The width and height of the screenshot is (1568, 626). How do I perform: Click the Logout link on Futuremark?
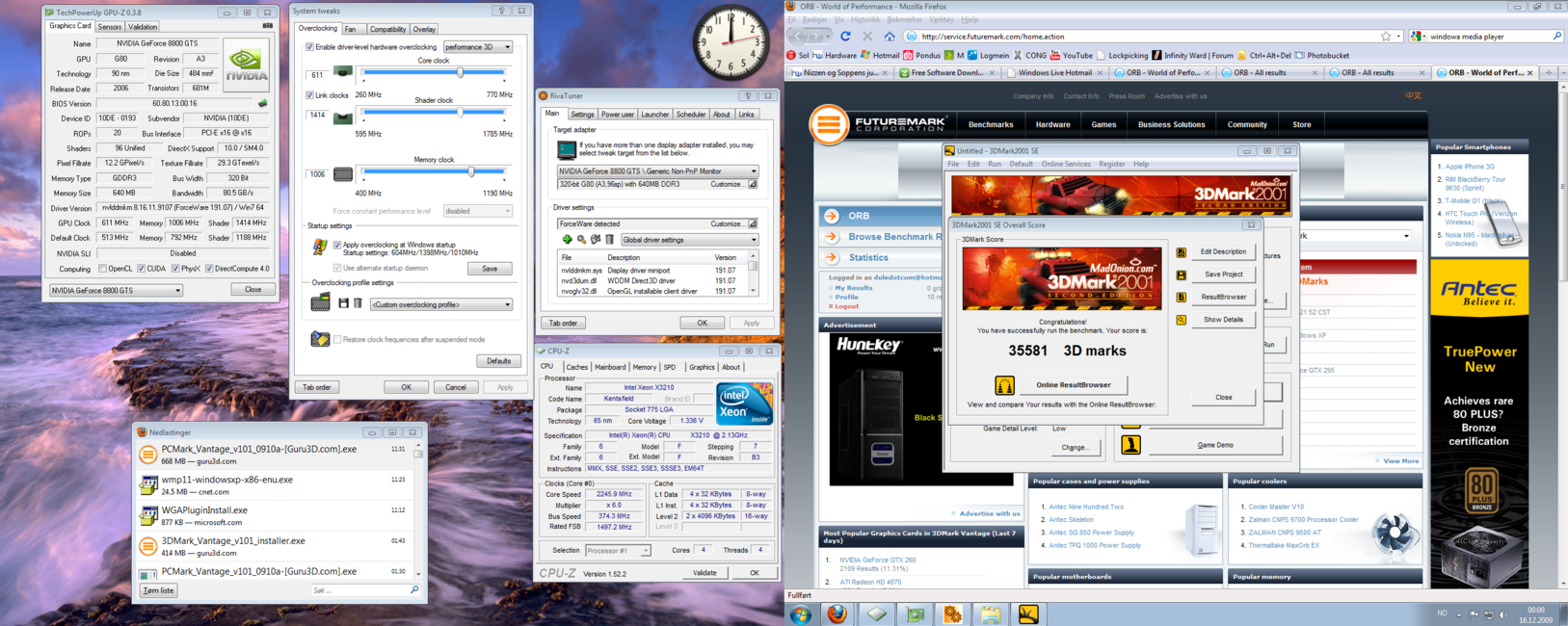pos(847,306)
